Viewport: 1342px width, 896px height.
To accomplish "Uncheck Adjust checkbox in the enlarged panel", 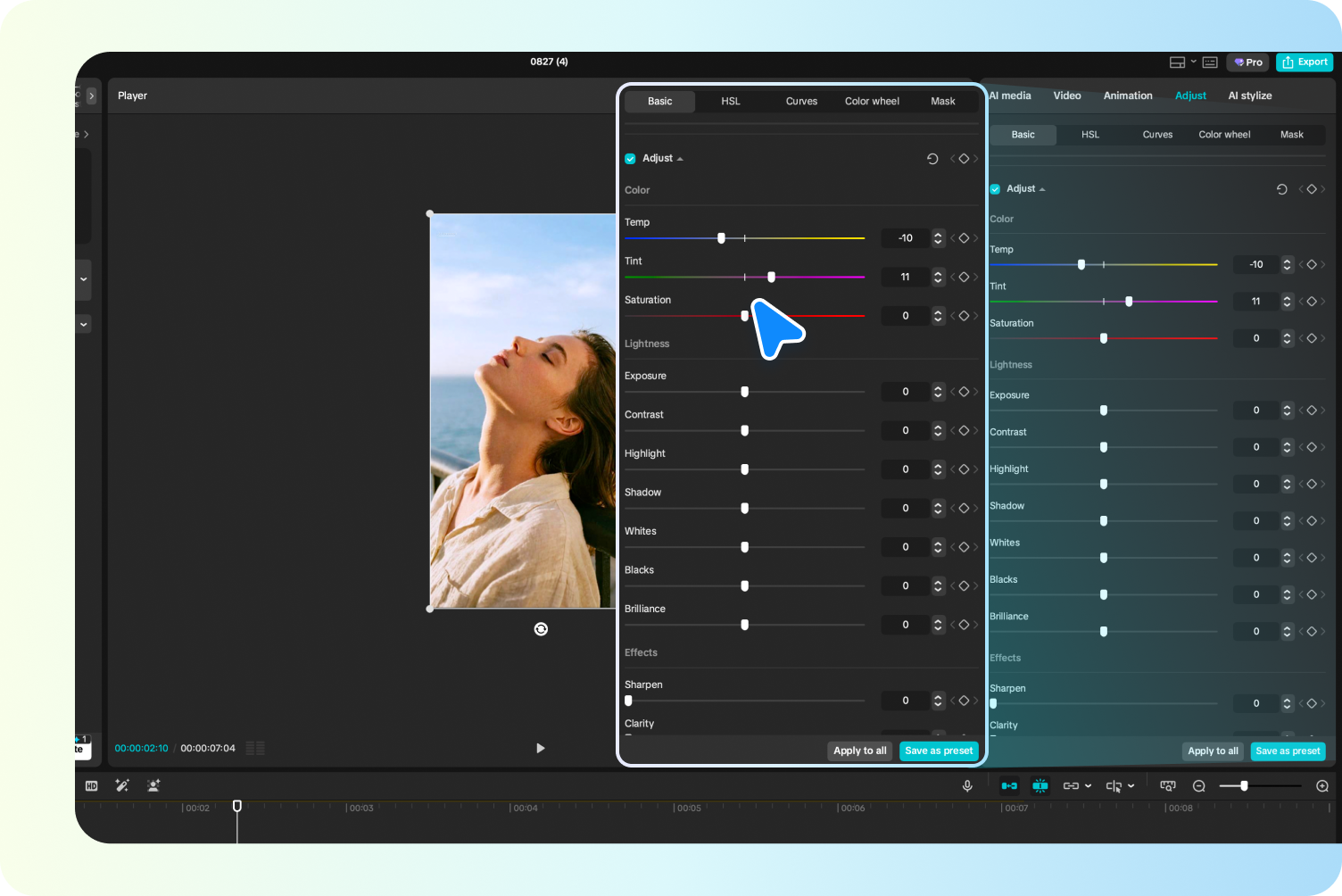I will 630,159.
